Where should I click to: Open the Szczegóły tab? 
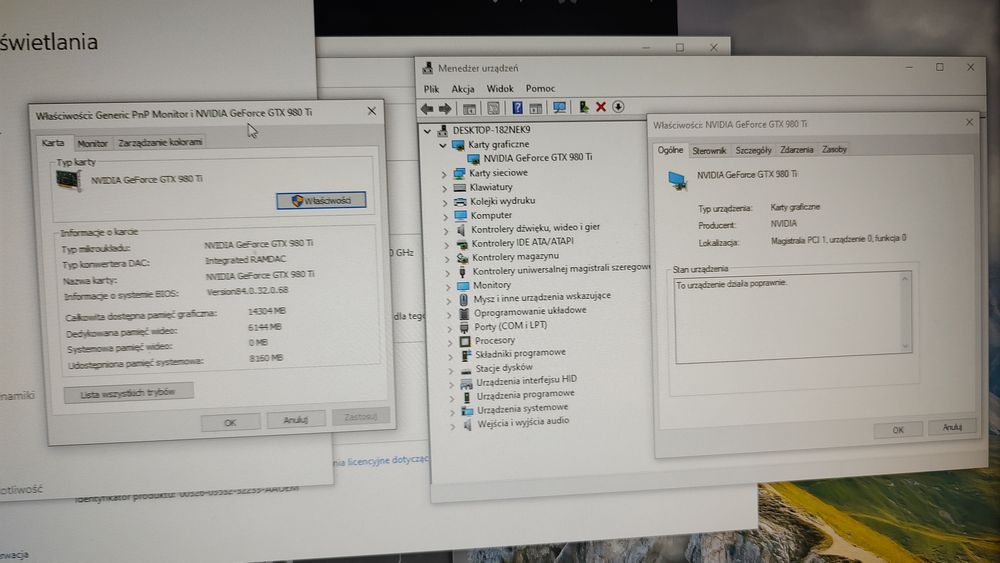(753, 150)
